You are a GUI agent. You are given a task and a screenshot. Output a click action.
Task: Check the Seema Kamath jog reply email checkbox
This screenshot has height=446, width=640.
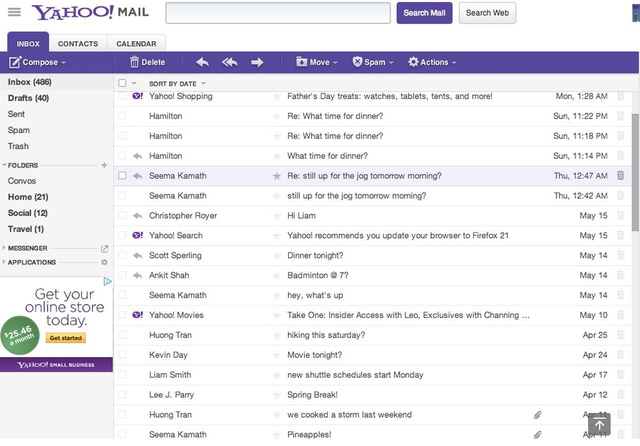[x=122, y=175]
